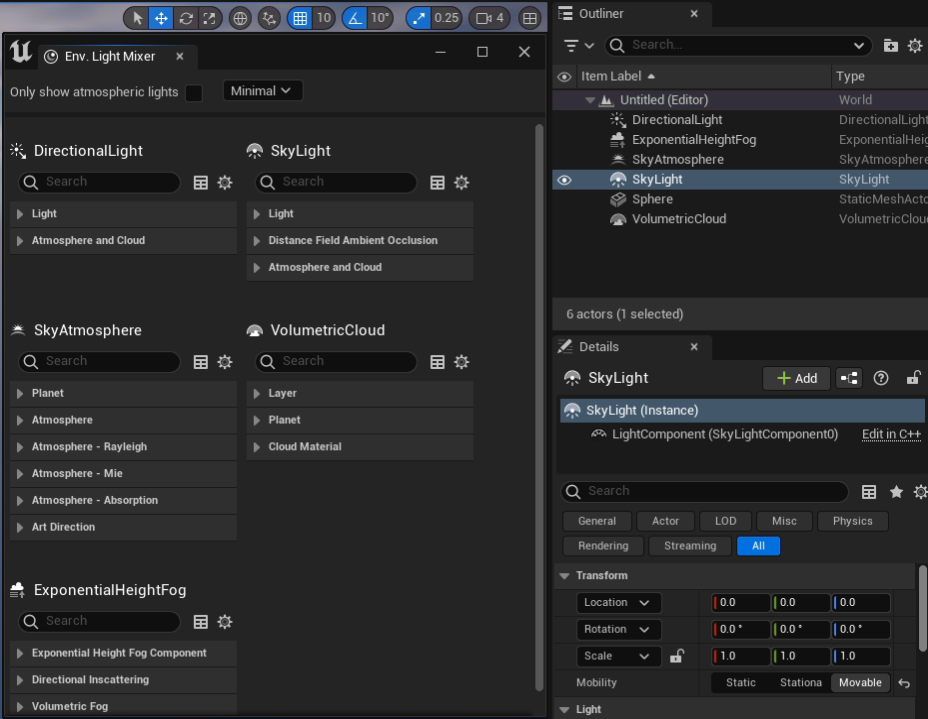Check Only show atmospheric lights box
928x719 pixels.
click(x=194, y=93)
